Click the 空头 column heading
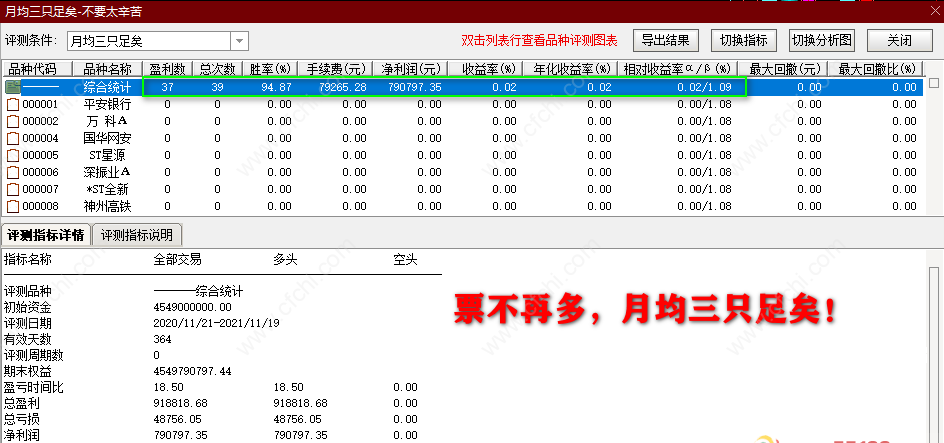Image resolution: width=944 pixels, height=443 pixels. tap(405, 260)
